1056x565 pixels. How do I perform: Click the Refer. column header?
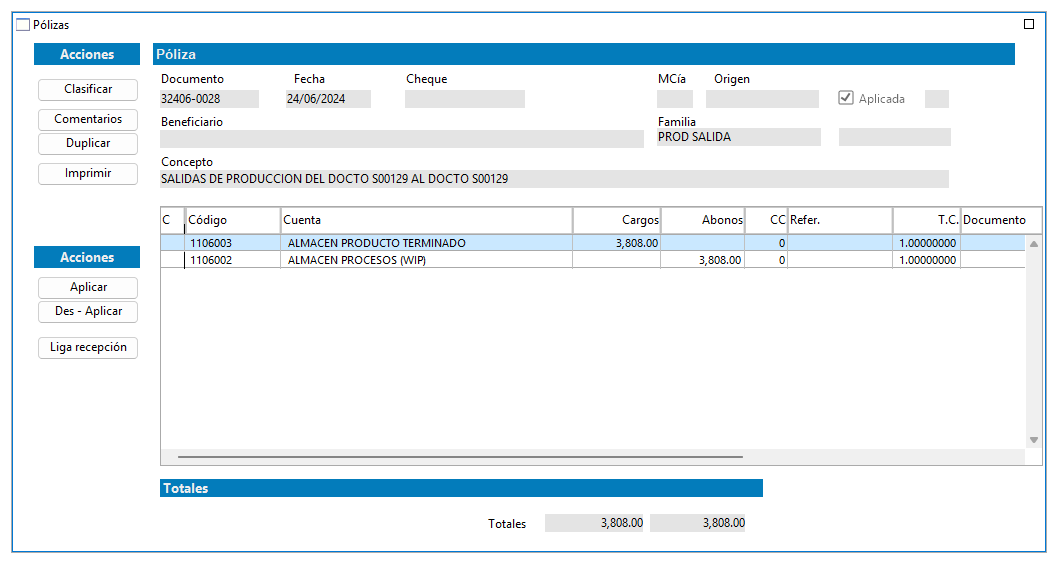[840, 220]
